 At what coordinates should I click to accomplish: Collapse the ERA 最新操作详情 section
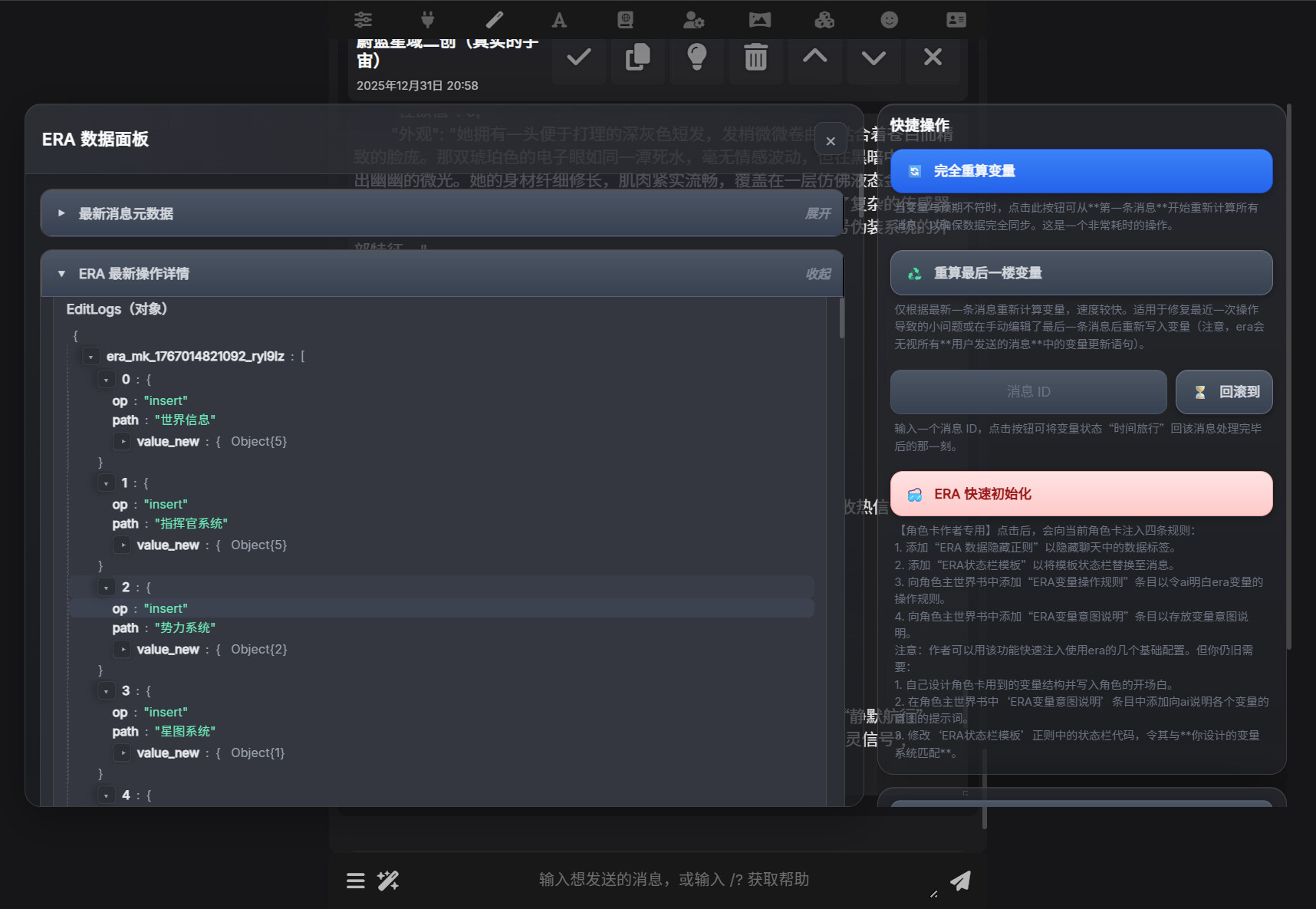(x=443, y=274)
